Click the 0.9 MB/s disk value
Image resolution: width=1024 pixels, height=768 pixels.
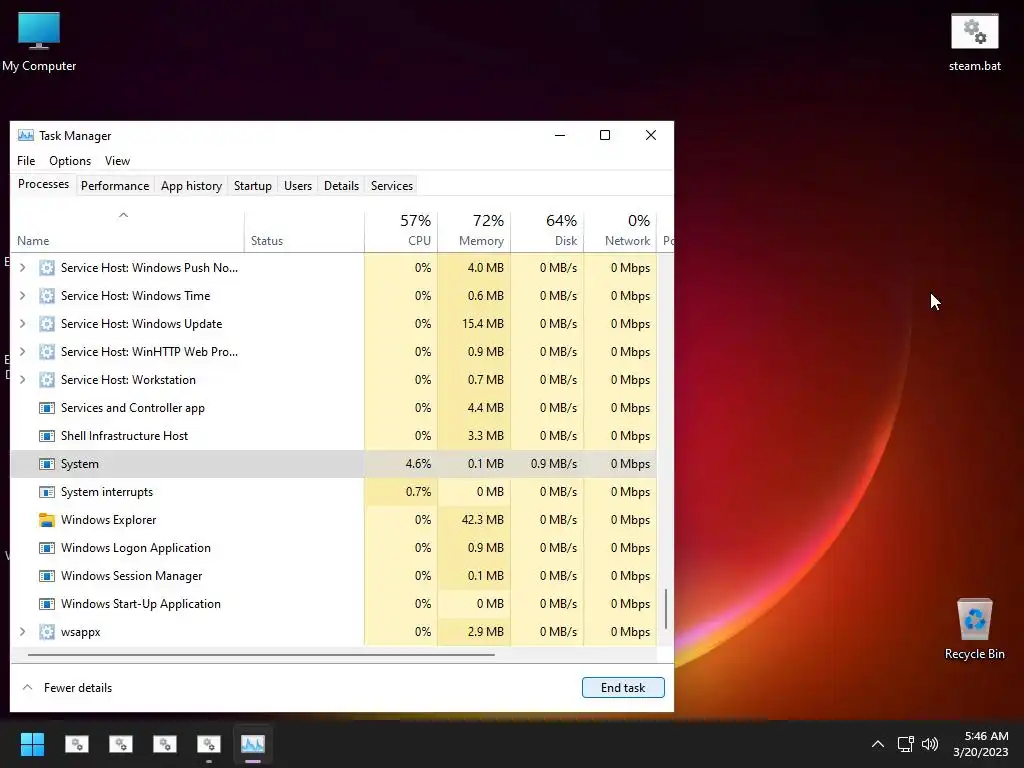coord(554,464)
